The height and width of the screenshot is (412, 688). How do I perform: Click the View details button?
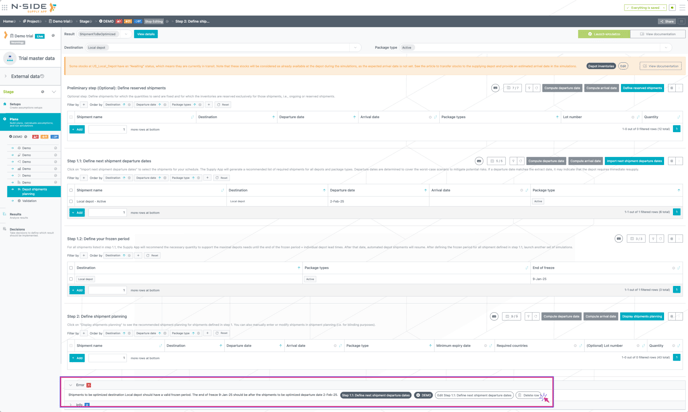(x=146, y=34)
